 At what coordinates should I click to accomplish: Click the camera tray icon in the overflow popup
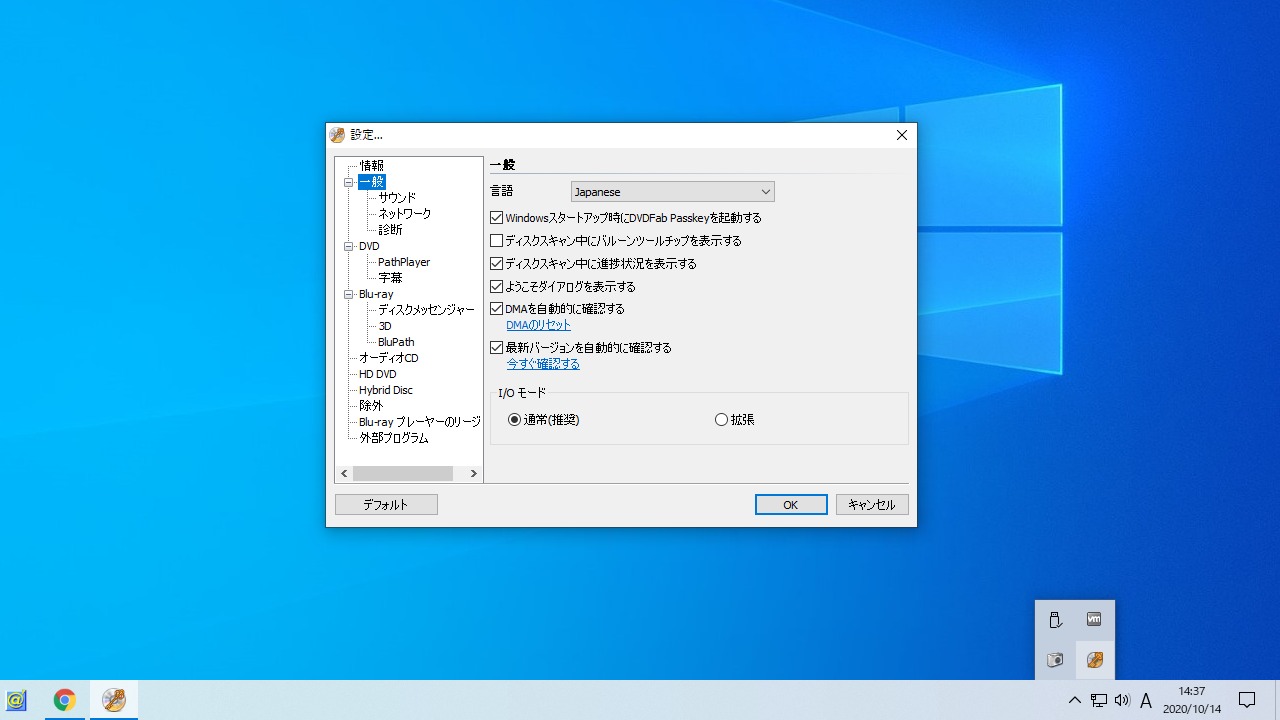pos(1055,660)
